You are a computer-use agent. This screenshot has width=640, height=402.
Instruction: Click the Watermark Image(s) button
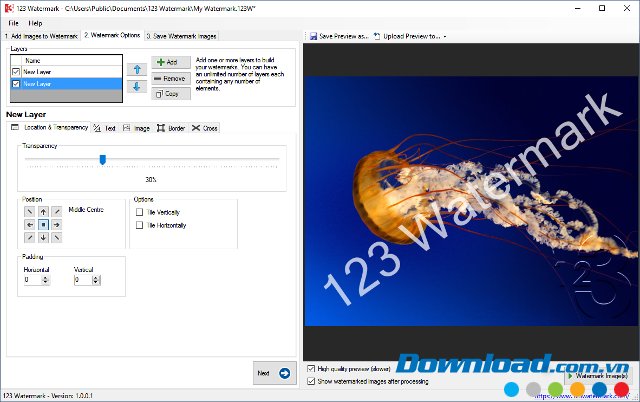pos(598,376)
